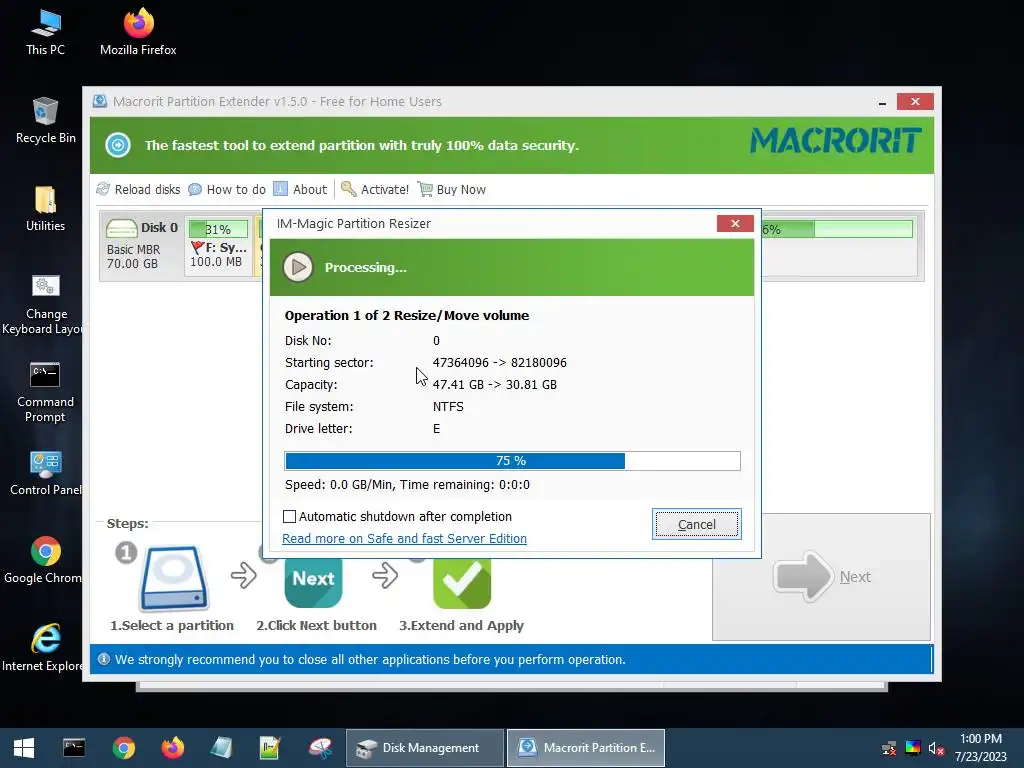The image size is (1024, 768).
Task: Click the 75 % progress bar
Action: click(x=513, y=461)
